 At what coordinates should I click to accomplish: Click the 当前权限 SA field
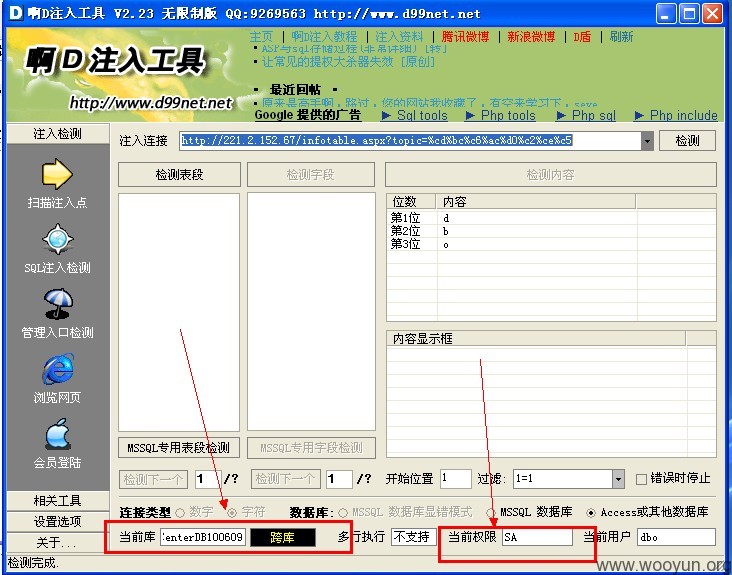pyautogui.click(x=537, y=537)
